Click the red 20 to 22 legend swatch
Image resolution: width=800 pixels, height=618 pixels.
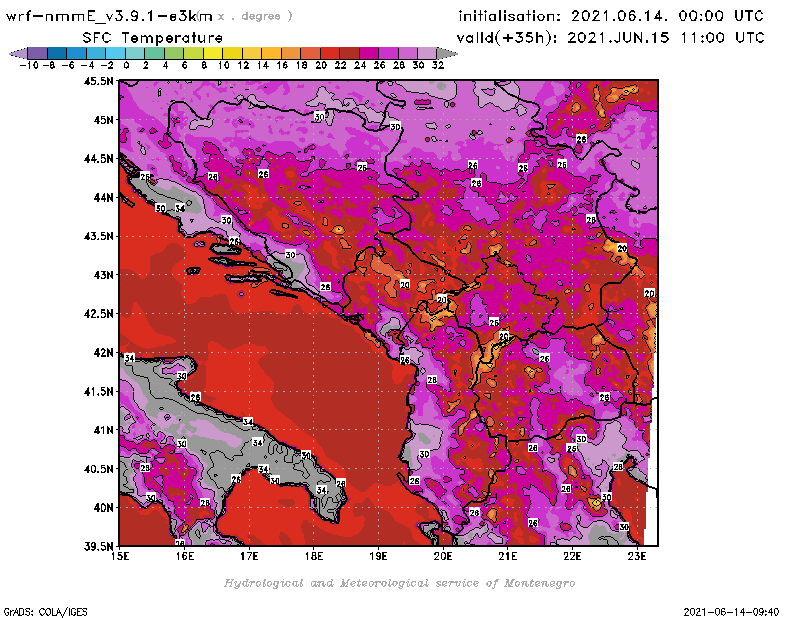pos(330,53)
